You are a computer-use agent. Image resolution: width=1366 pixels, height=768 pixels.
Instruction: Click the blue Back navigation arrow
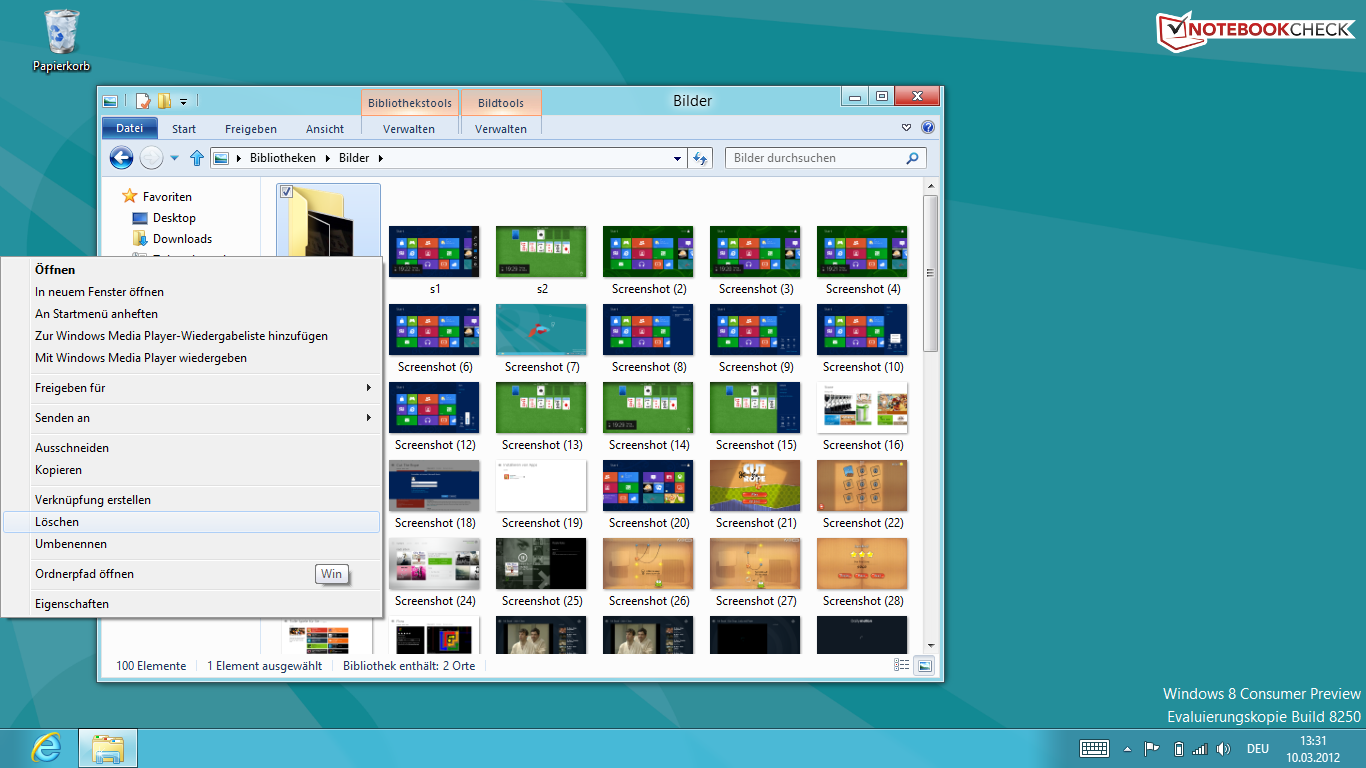coord(121,158)
